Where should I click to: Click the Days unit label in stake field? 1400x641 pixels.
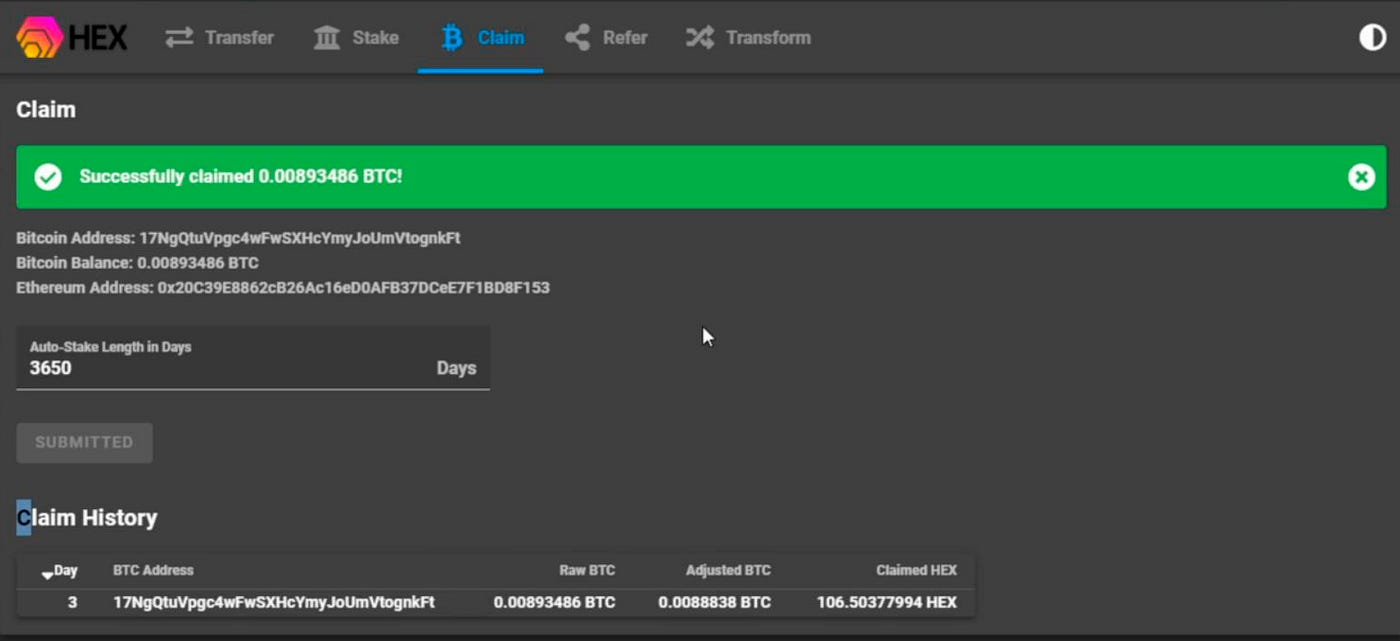coord(456,368)
